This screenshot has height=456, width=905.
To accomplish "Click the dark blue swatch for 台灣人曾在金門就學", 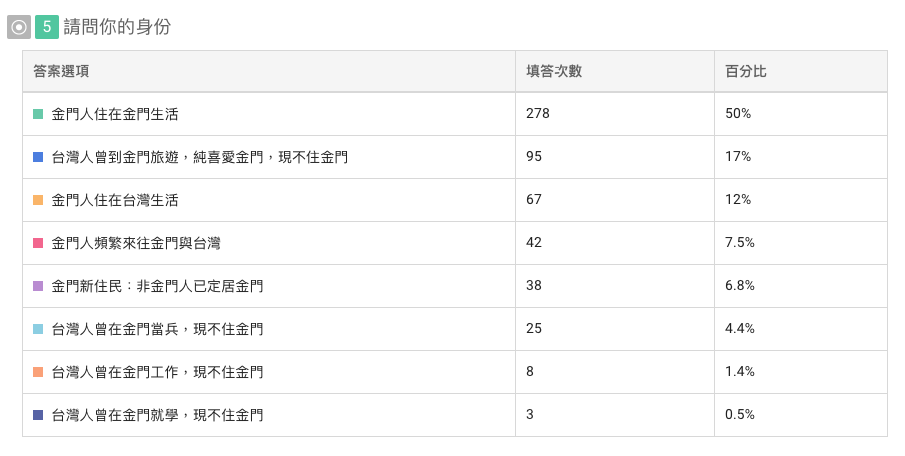I will pyautogui.click(x=38, y=415).
